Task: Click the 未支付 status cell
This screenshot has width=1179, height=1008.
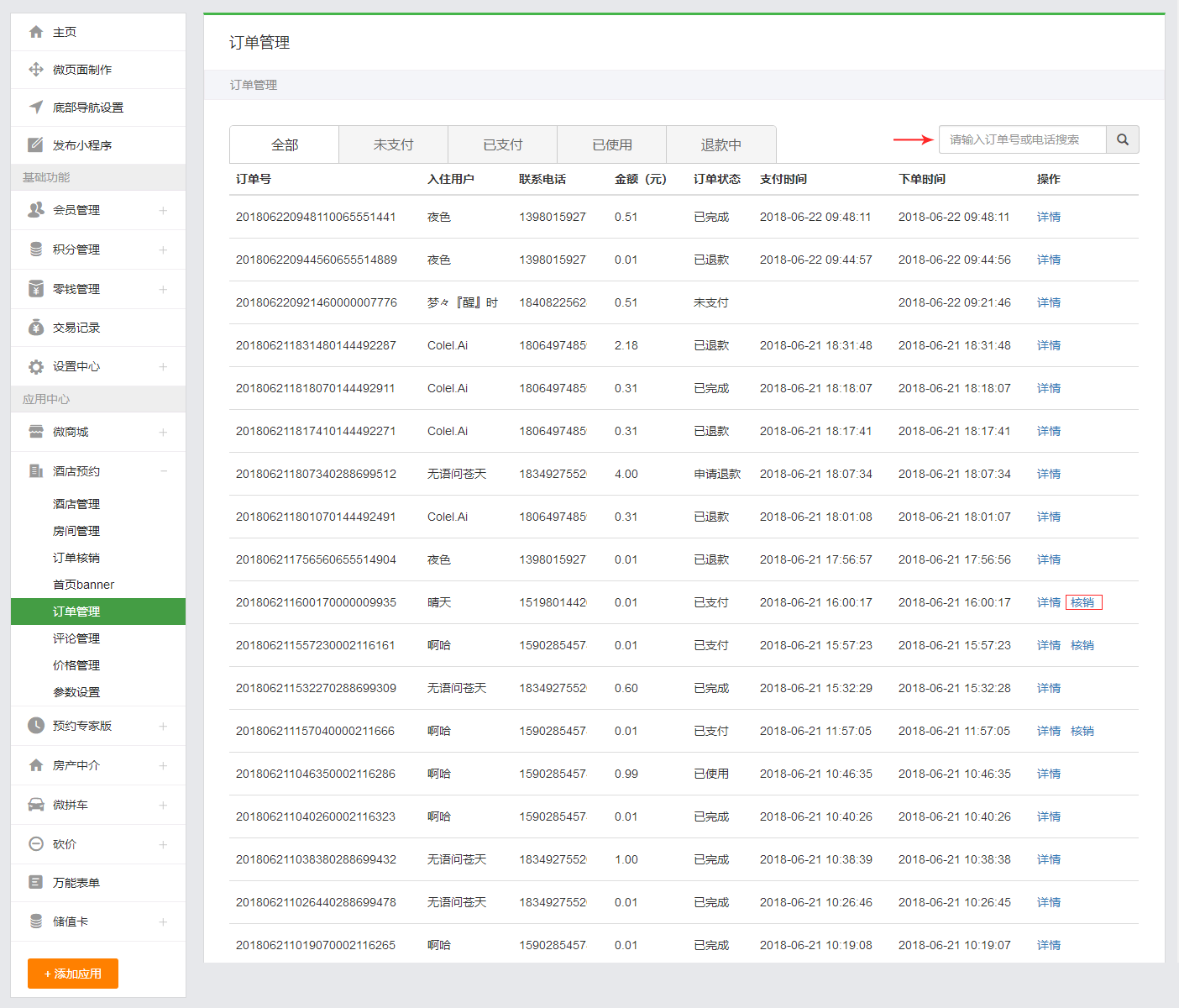Action: 711,302
